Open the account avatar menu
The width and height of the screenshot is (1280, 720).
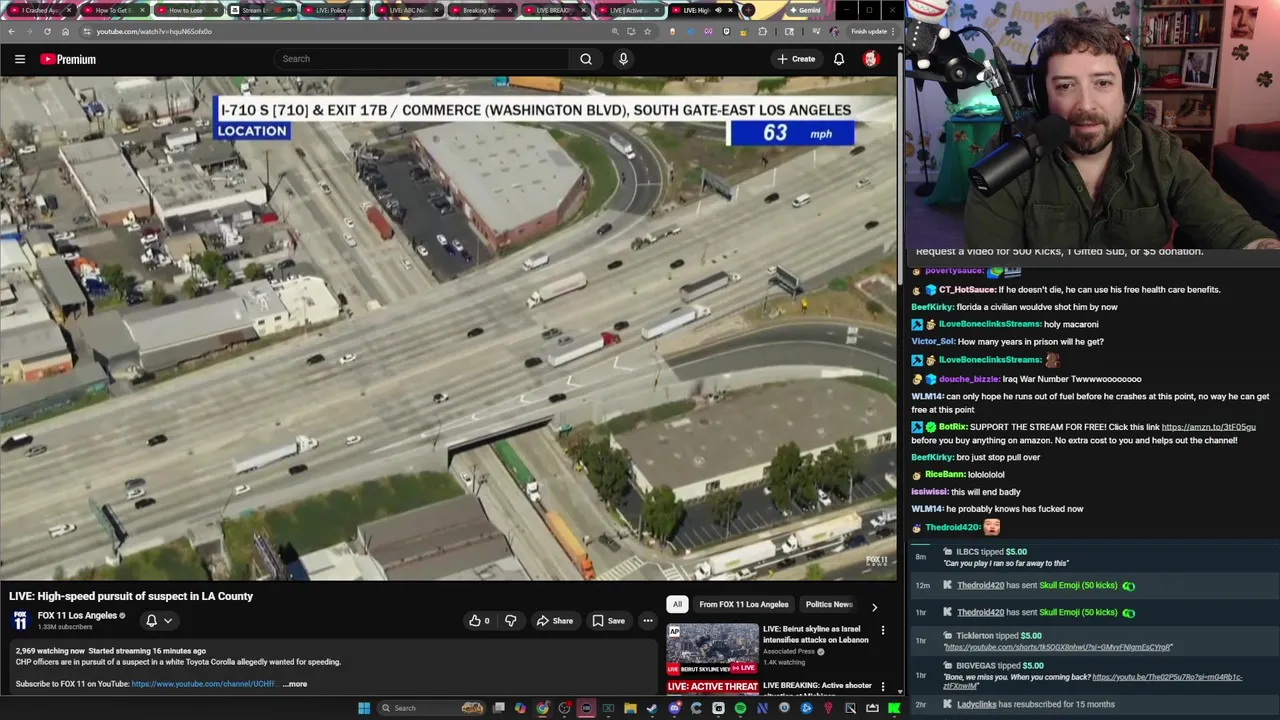(x=871, y=59)
